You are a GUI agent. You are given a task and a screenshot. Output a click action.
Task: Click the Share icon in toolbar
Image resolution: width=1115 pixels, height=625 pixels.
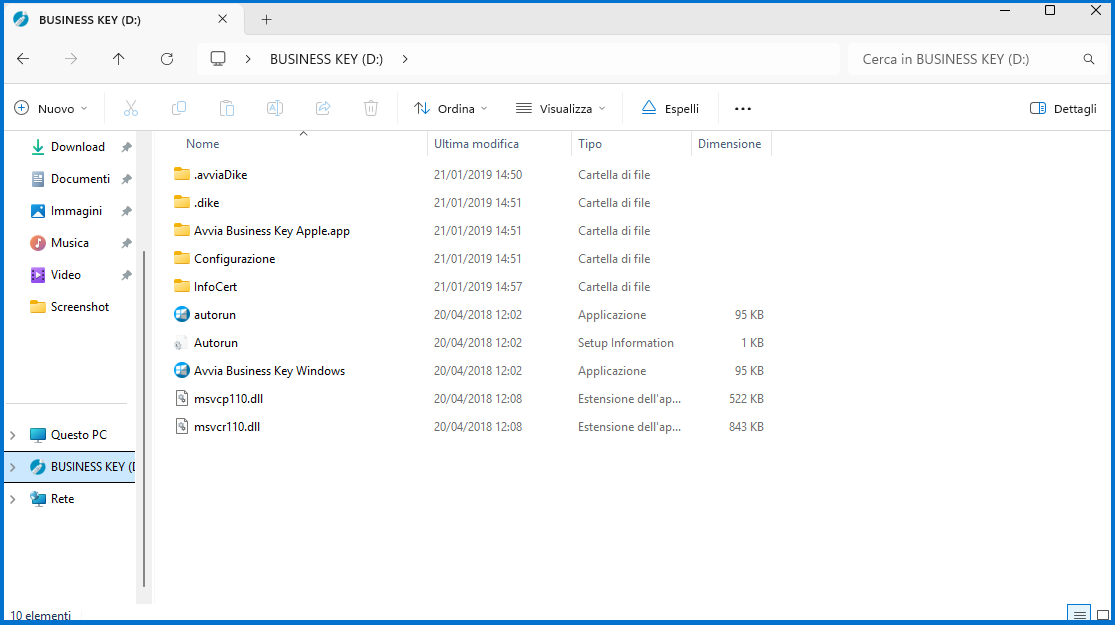point(323,108)
